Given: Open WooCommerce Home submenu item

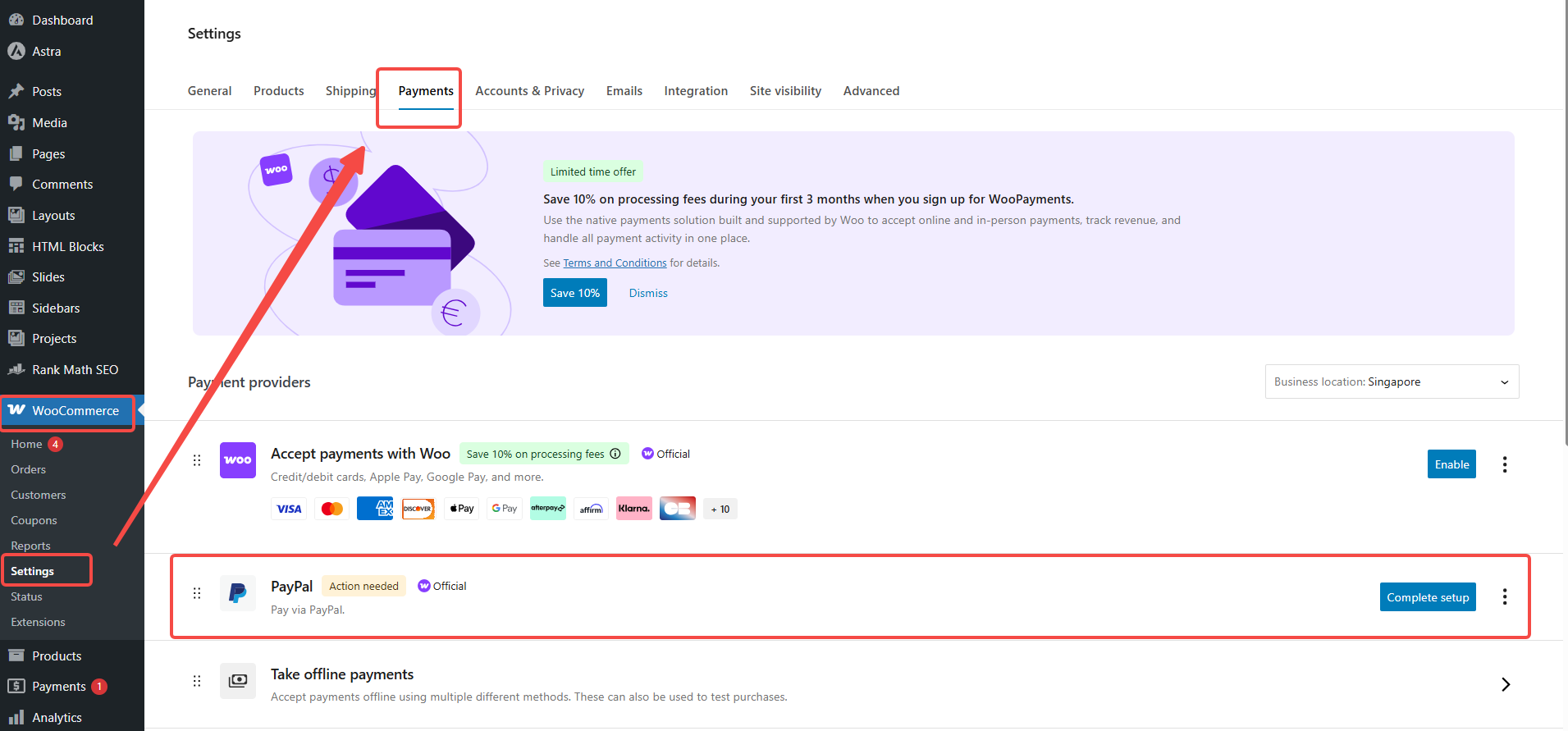Looking at the screenshot, I should (x=26, y=444).
